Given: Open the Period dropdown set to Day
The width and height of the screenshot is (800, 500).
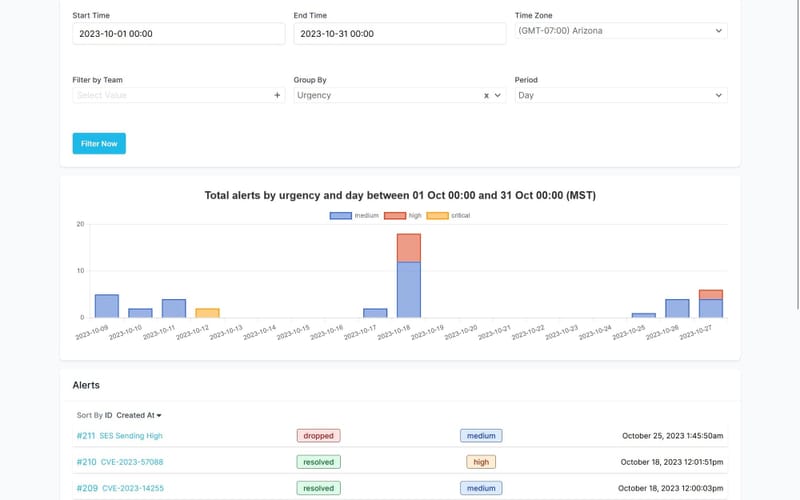Looking at the screenshot, I should [x=620, y=96].
